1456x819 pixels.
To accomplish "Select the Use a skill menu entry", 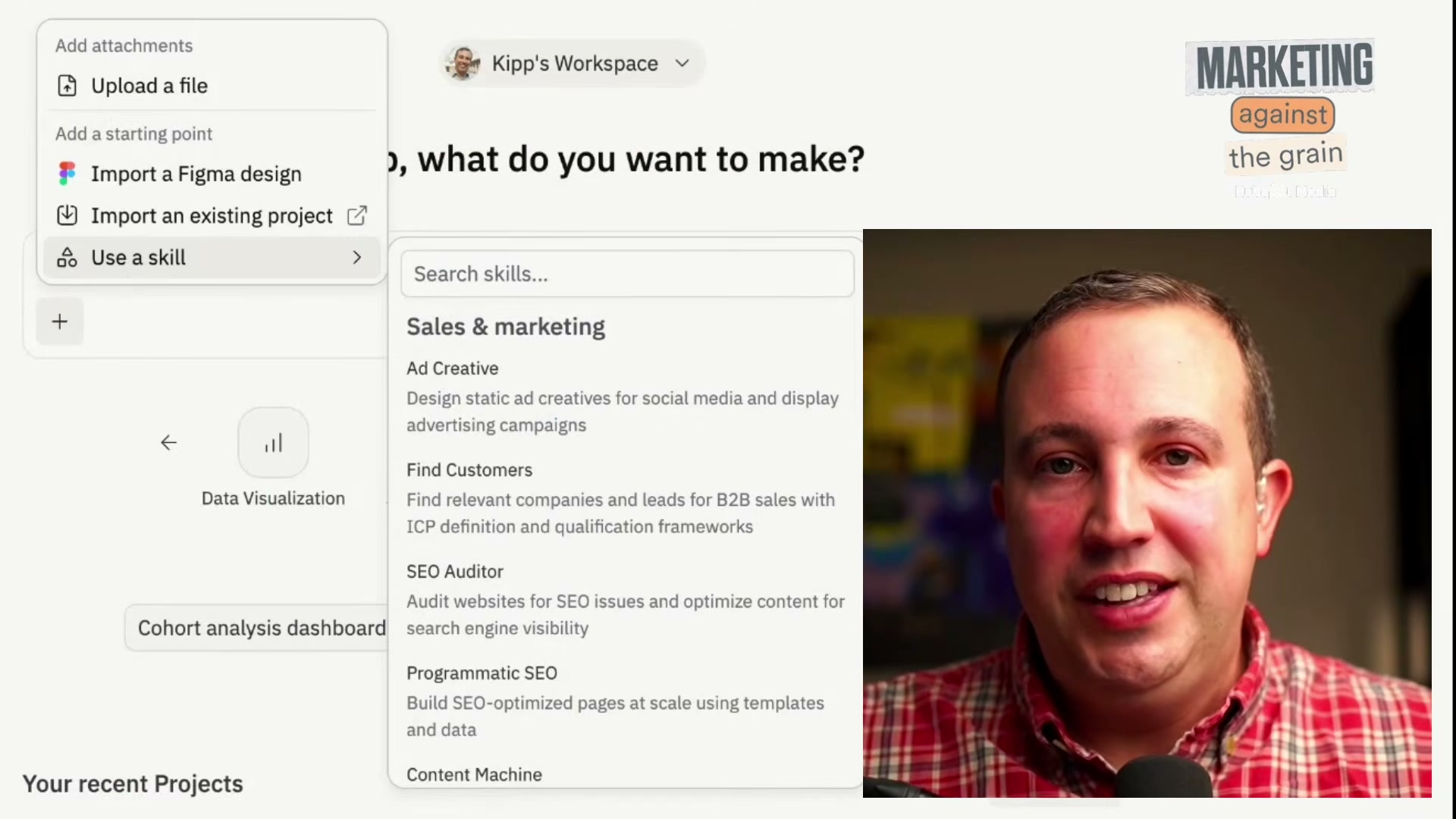I will [x=212, y=258].
